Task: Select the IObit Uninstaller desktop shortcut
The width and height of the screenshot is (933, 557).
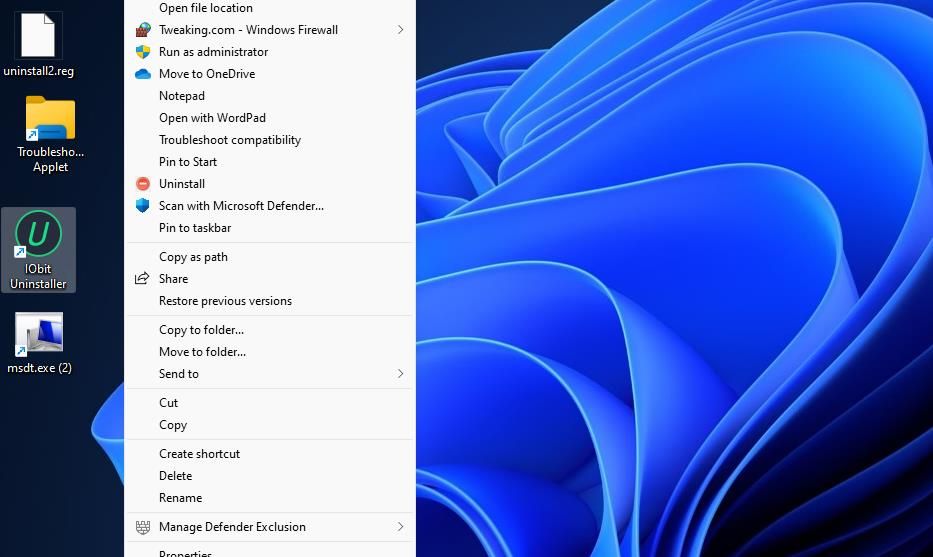Action: coord(38,236)
